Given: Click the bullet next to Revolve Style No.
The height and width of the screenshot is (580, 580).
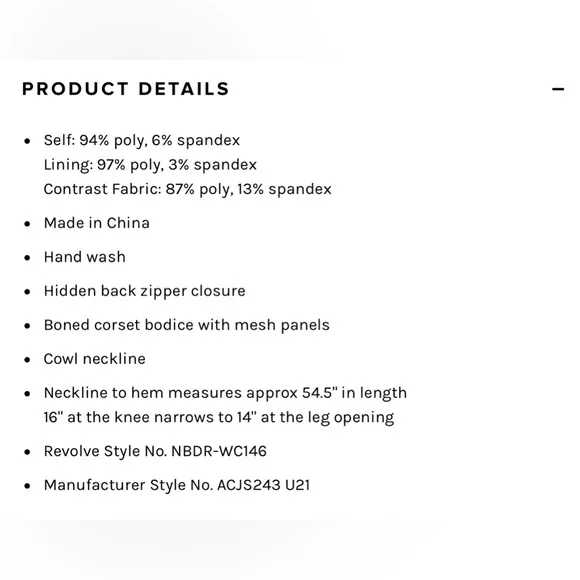Looking at the screenshot, I should pos(27,452).
